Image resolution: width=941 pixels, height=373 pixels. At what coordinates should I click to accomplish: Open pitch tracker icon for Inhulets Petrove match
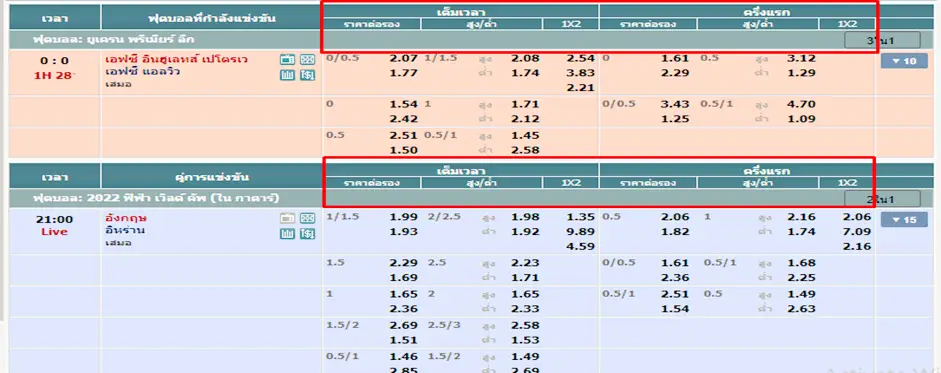[x=307, y=60]
